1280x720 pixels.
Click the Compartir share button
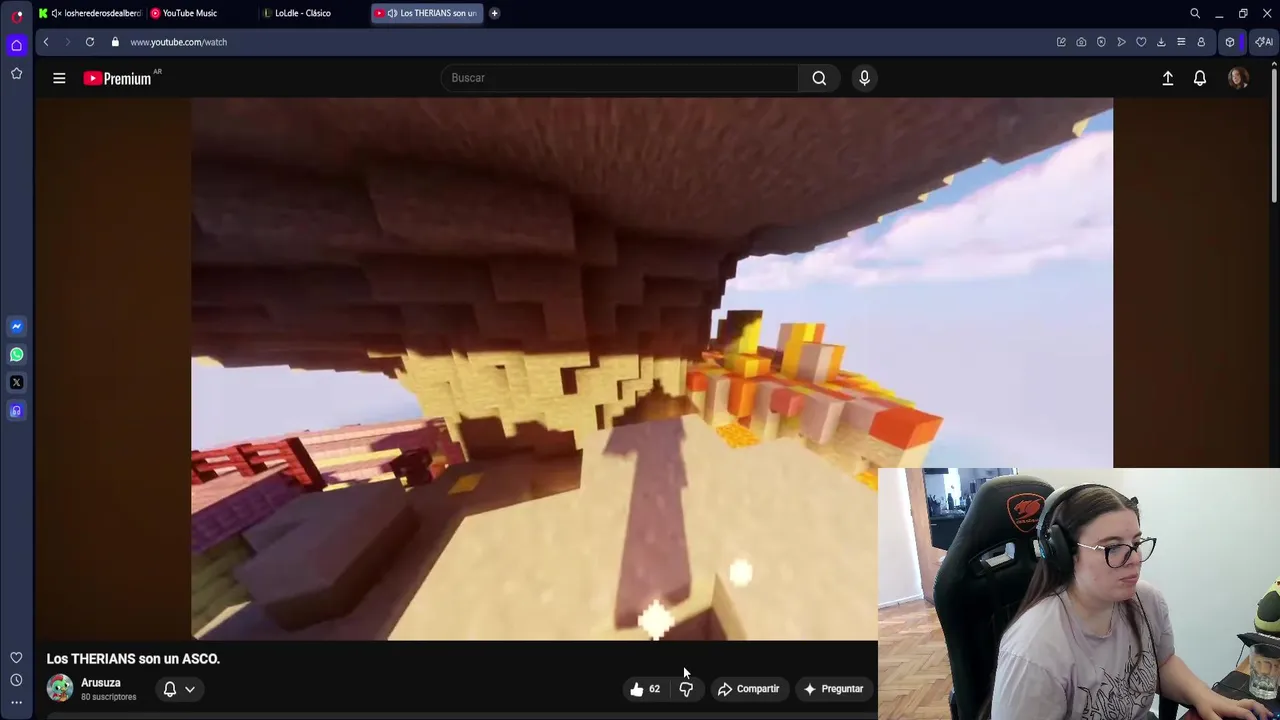coord(748,689)
